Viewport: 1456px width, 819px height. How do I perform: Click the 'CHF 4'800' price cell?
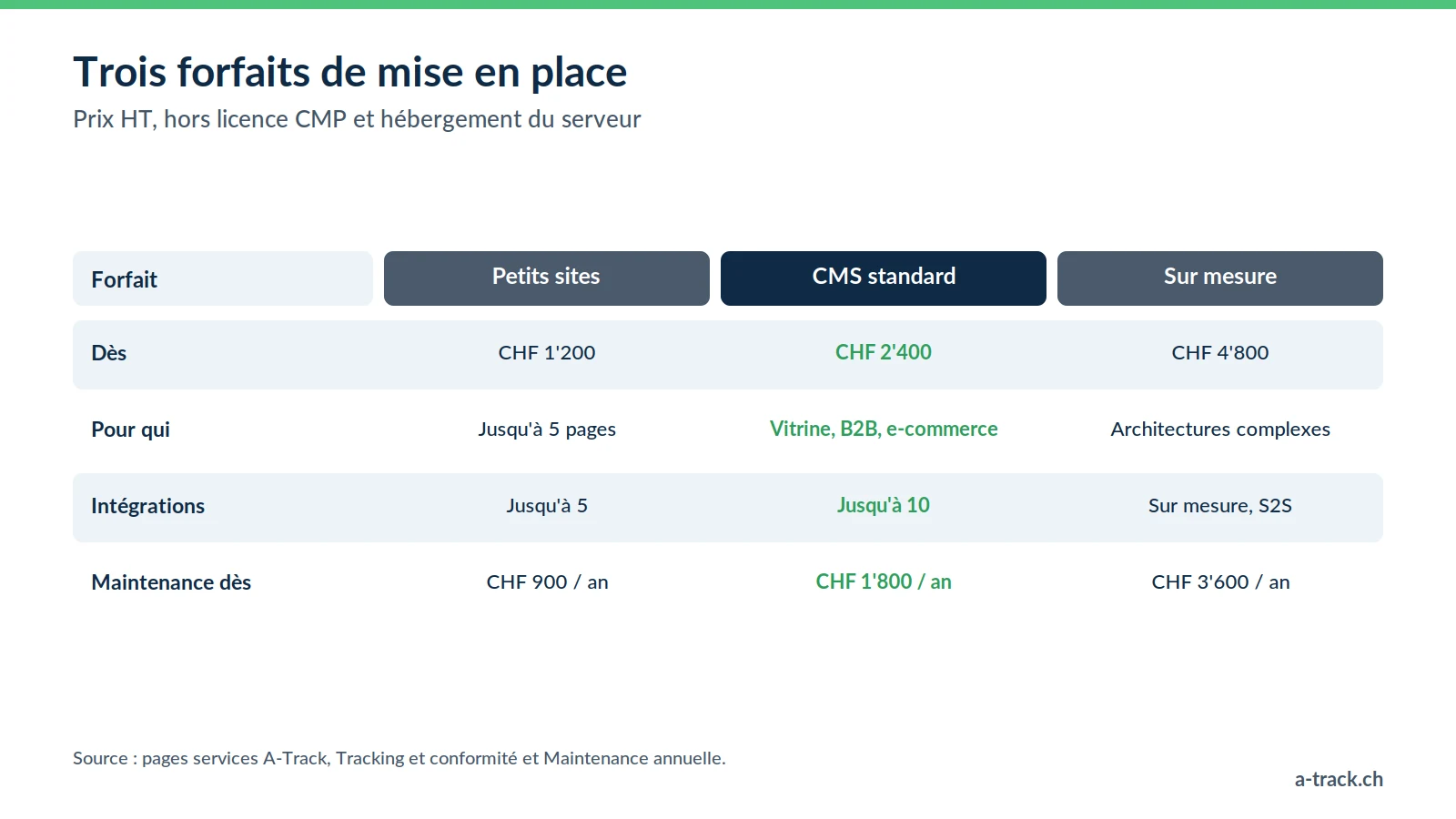point(1220,353)
